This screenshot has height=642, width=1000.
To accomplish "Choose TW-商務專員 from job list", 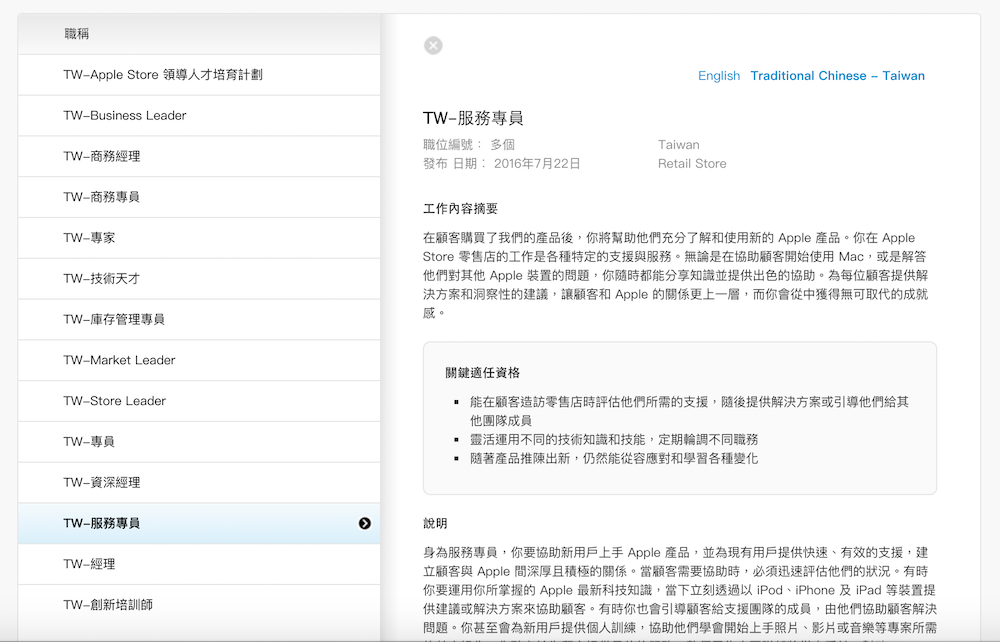I will coord(102,197).
